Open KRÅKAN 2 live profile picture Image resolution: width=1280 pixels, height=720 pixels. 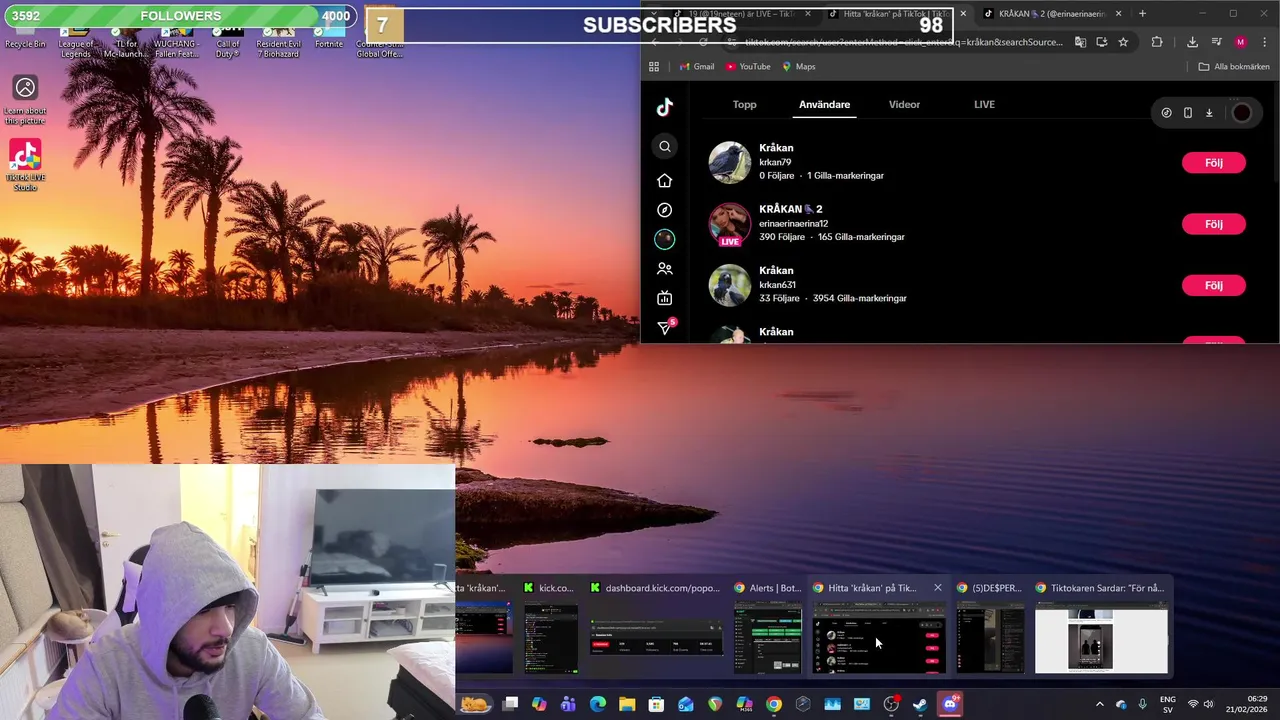[730, 224]
